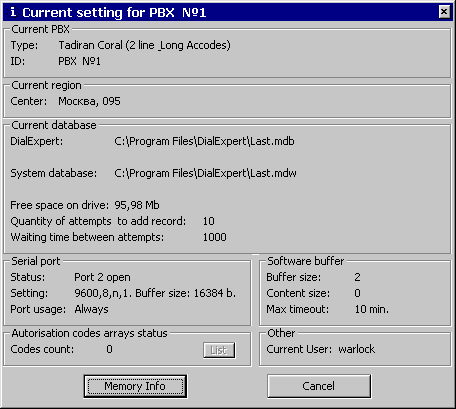456x409 pixels.
Task: Click the Current User warlock value
Action: click(x=357, y=349)
